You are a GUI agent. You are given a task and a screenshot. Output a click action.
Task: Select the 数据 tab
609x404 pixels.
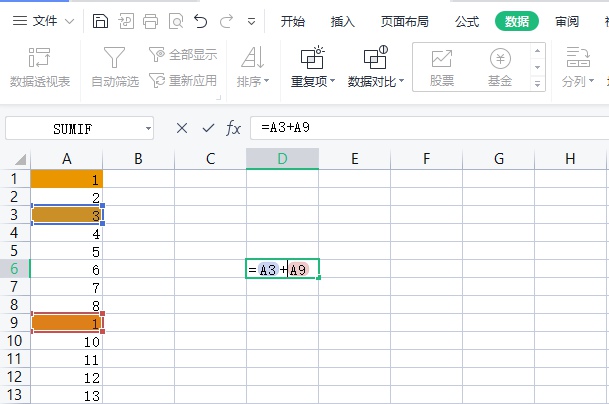point(517,21)
